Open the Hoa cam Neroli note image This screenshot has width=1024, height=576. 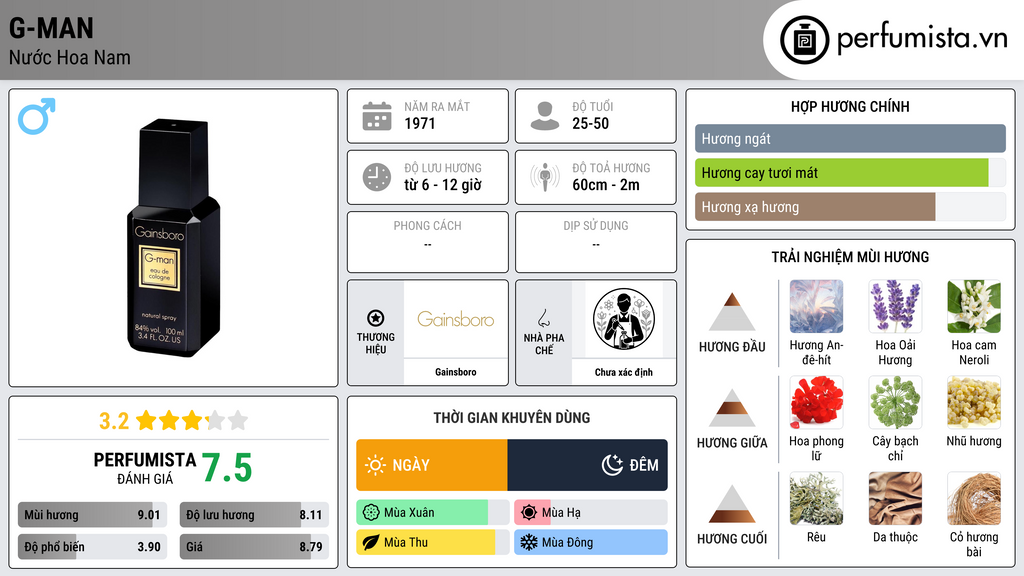[974, 306]
